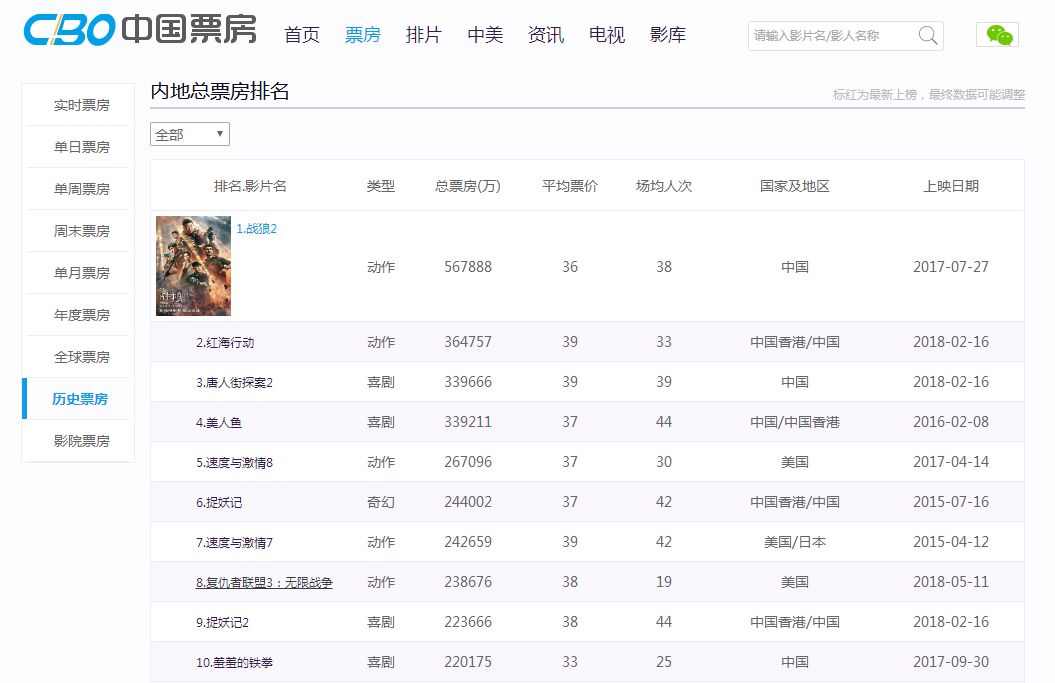Image resolution: width=1055 pixels, height=683 pixels.
Task: Open the 影库 menu item
Action: pyautogui.click(x=666, y=33)
